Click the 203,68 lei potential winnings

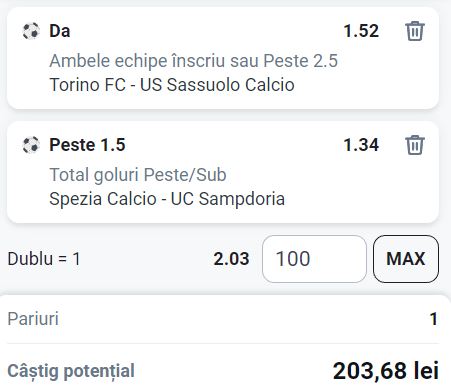[386, 371]
